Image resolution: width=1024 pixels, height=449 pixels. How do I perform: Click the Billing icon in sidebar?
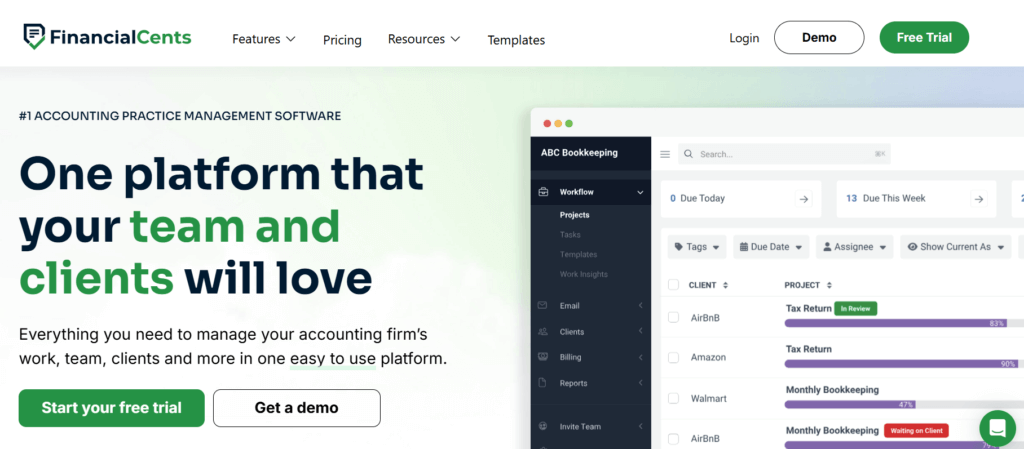[x=543, y=357]
